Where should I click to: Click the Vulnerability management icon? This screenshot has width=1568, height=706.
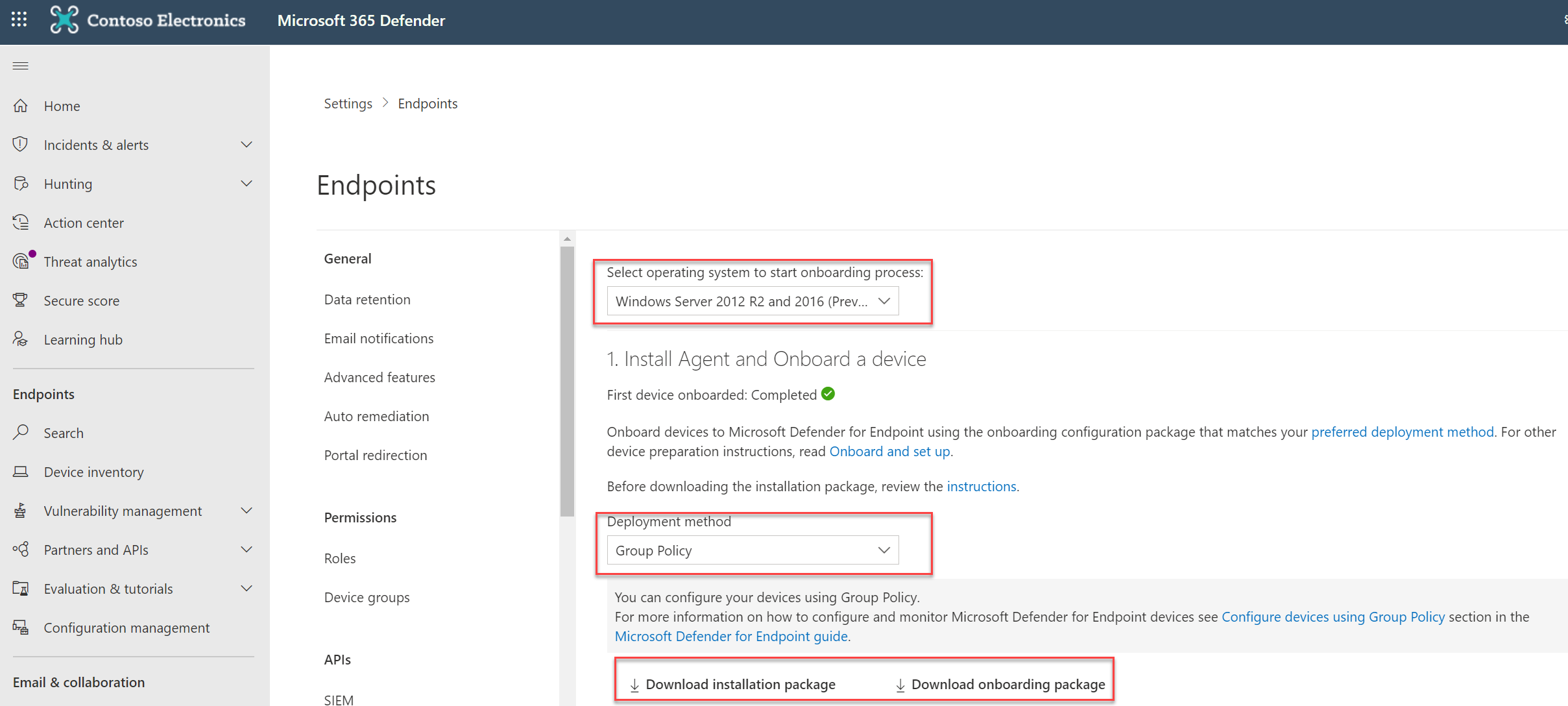coord(21,510)
